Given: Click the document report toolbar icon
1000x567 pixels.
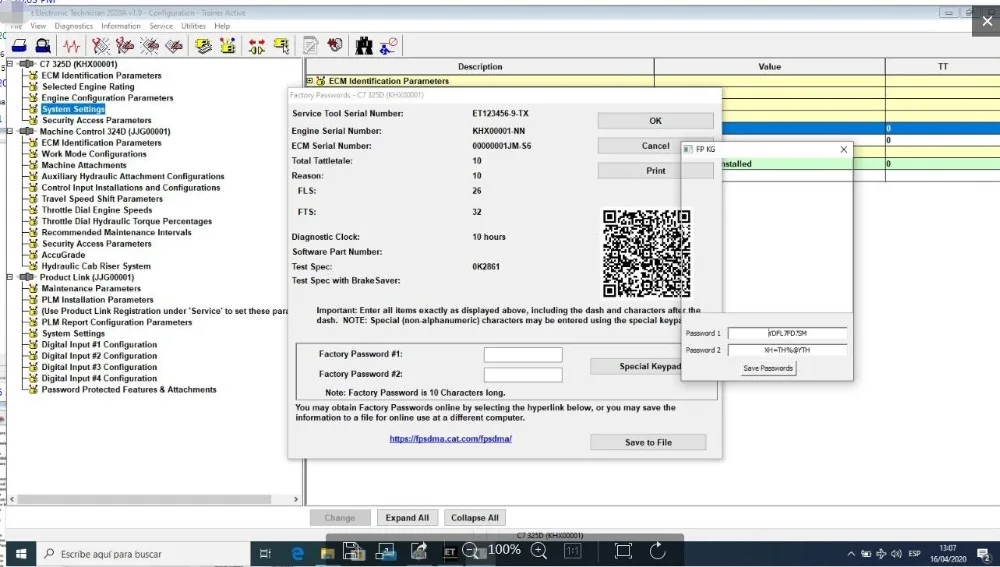Looking at the screenshot, I should pos(311,46).
